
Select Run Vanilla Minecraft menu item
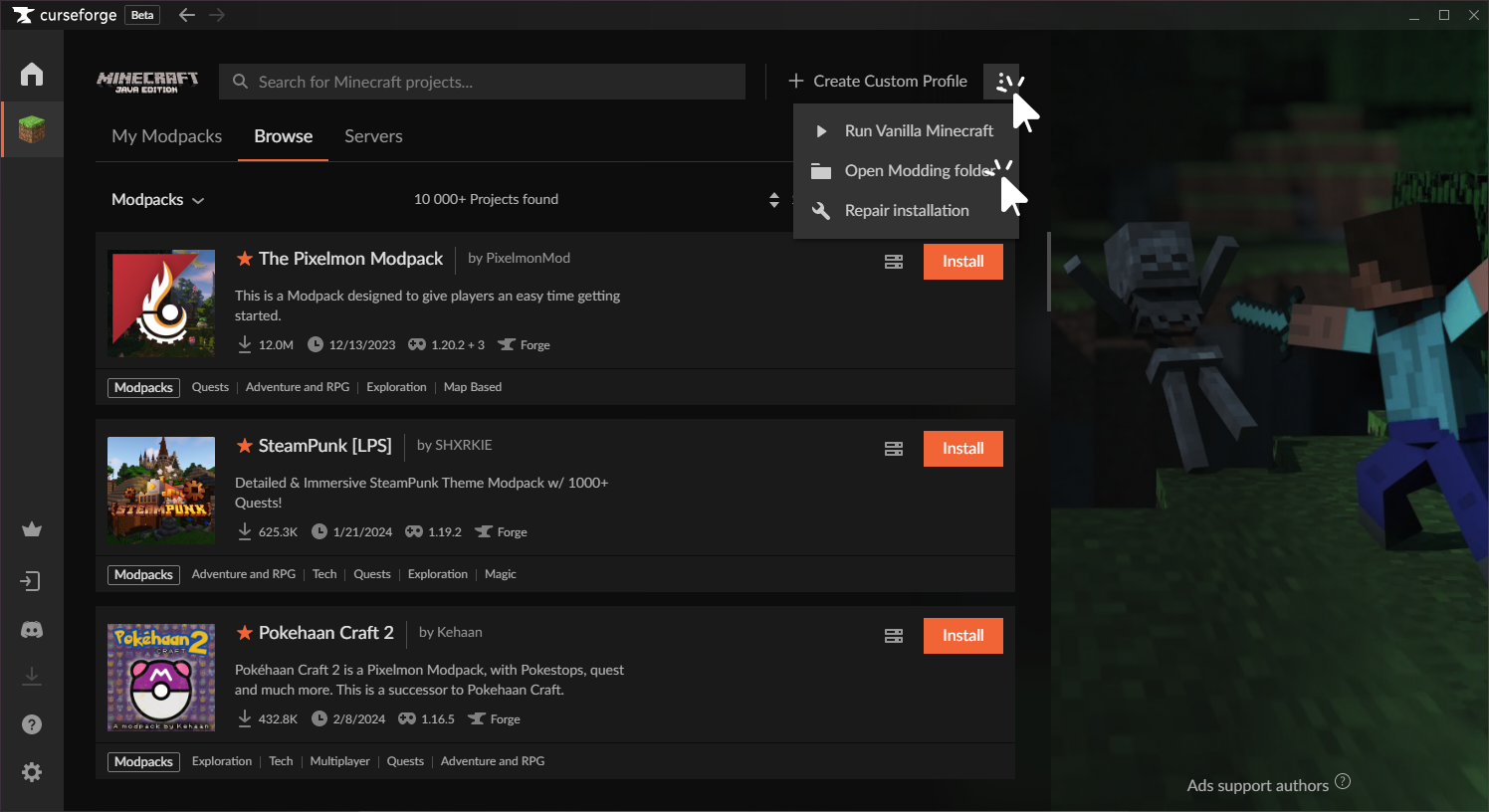point(906,130)
